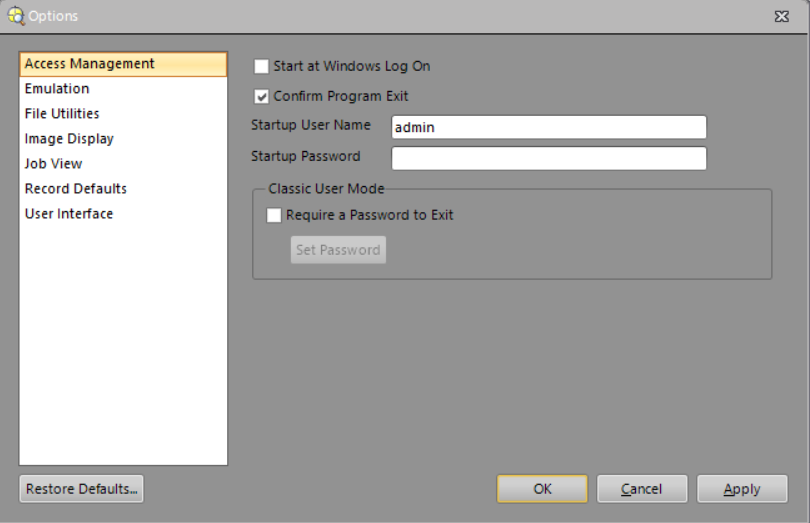
Task: Cancel the Options dialog
Action: pos(642,489)
